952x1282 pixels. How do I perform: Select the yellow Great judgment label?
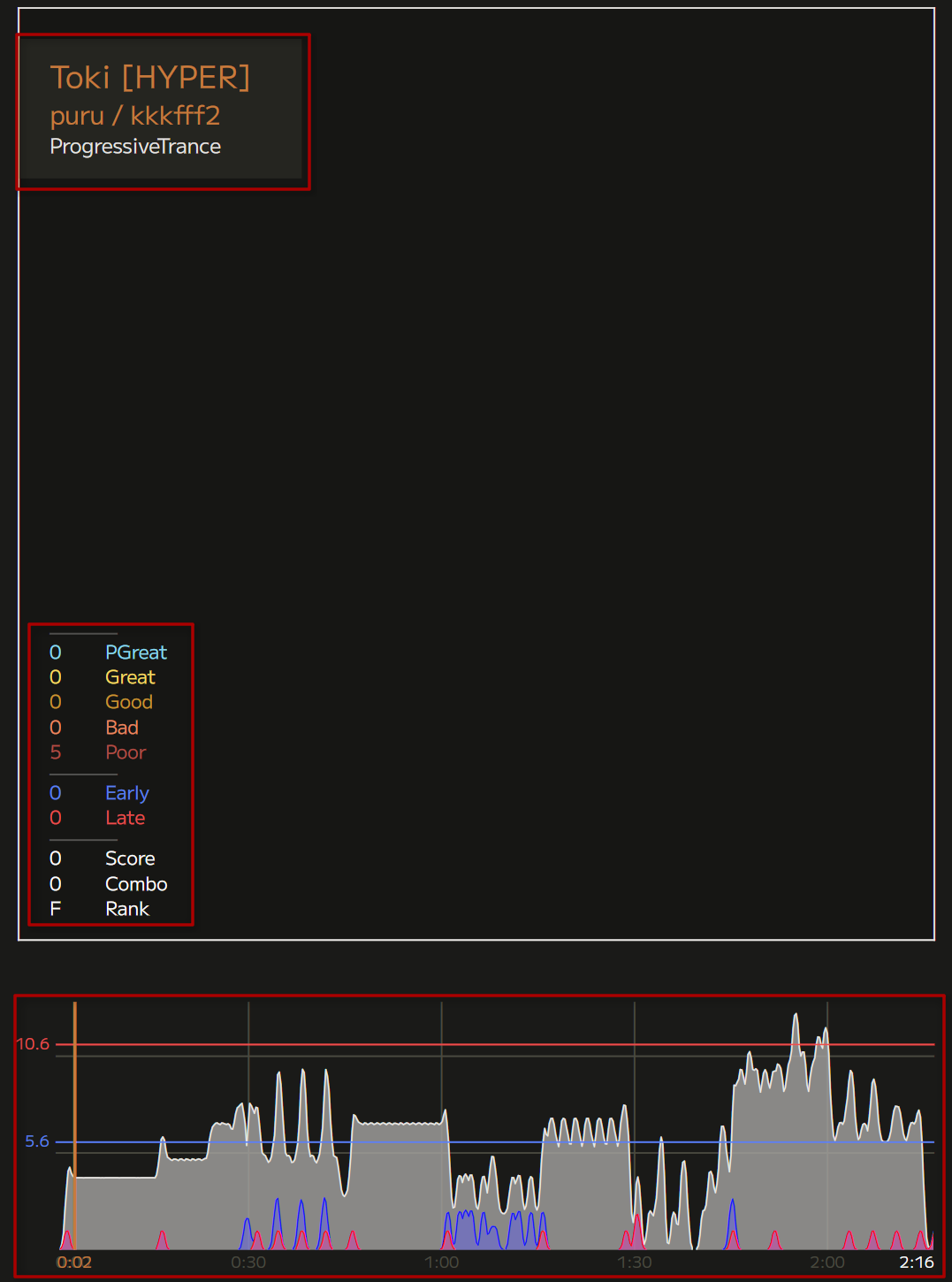[x=130, y=677]
